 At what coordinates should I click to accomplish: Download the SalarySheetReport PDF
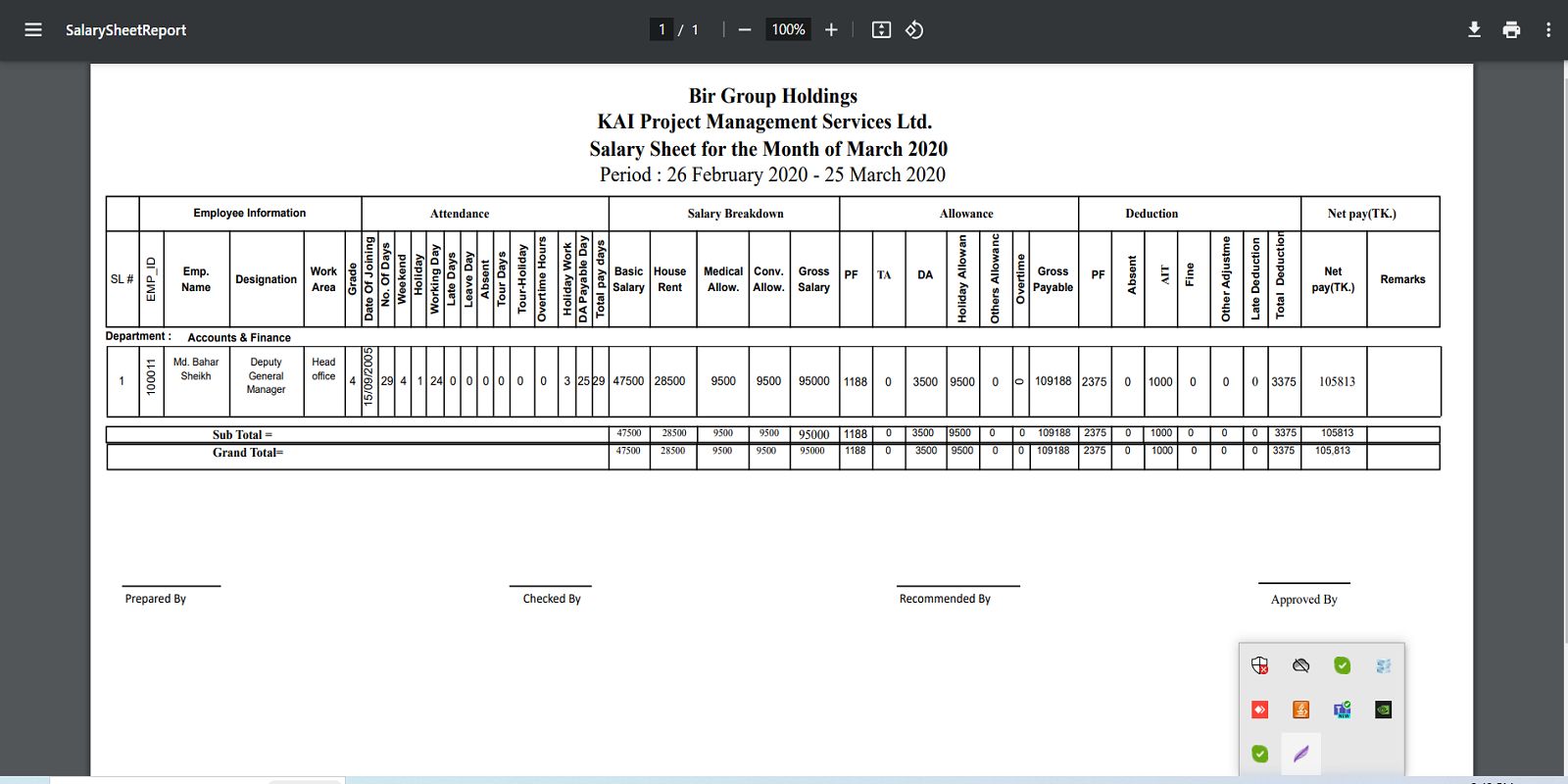tap(1474, 29)
